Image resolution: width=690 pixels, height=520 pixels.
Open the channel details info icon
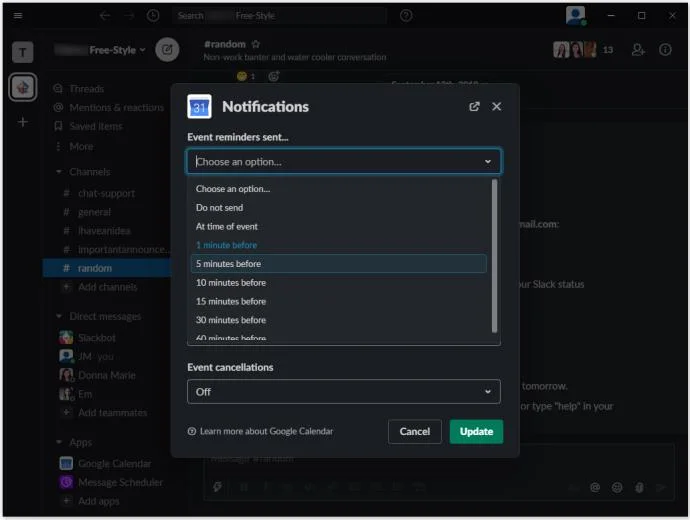point(665,50)
